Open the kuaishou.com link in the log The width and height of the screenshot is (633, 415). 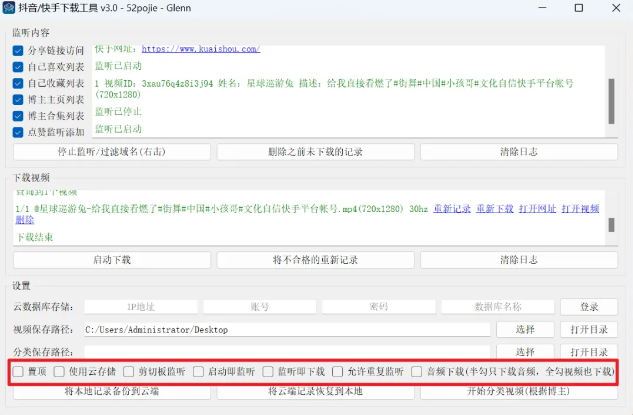point(201,49)
